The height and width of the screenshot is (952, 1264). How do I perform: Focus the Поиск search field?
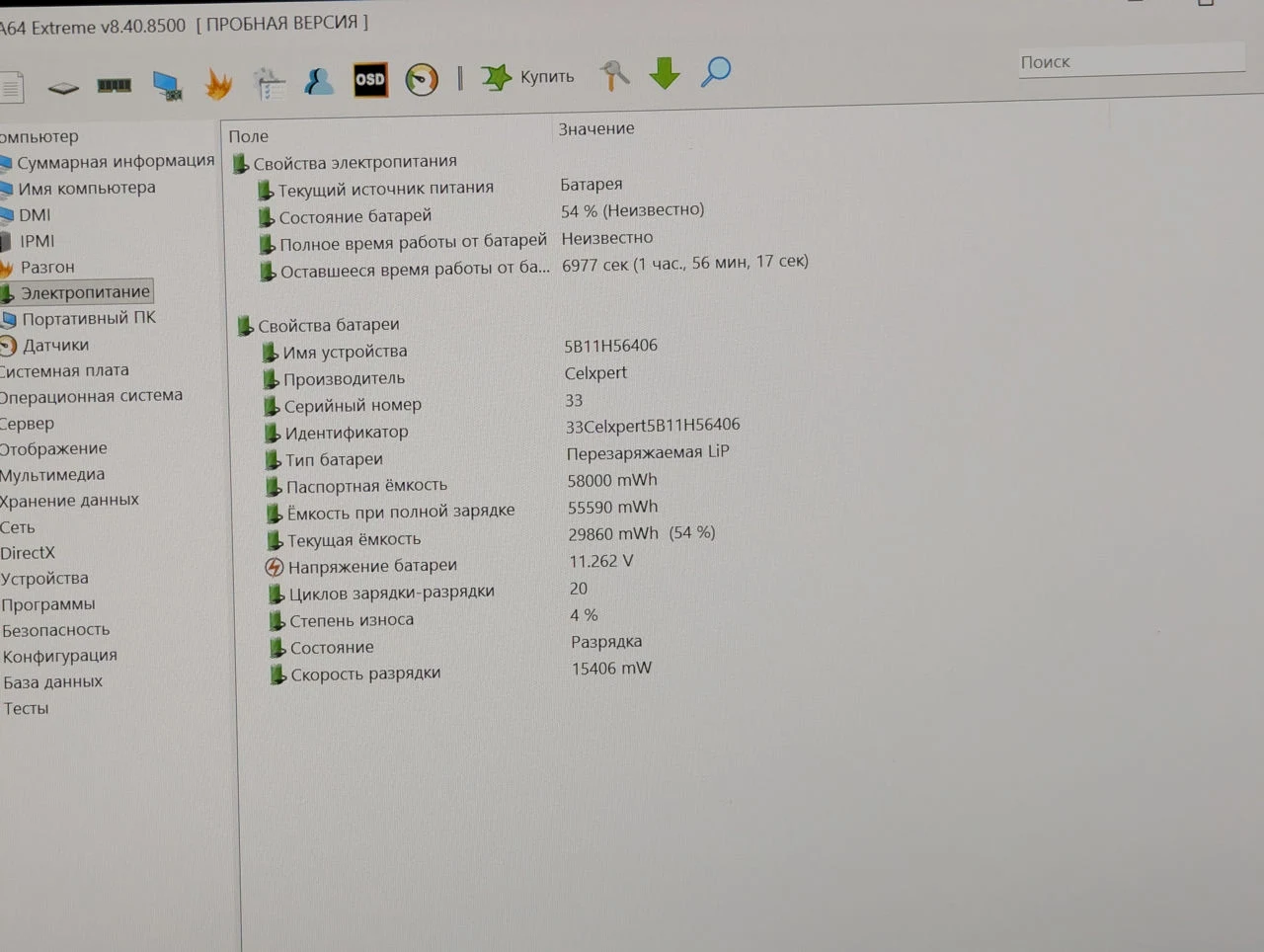tap(1131, 61)
